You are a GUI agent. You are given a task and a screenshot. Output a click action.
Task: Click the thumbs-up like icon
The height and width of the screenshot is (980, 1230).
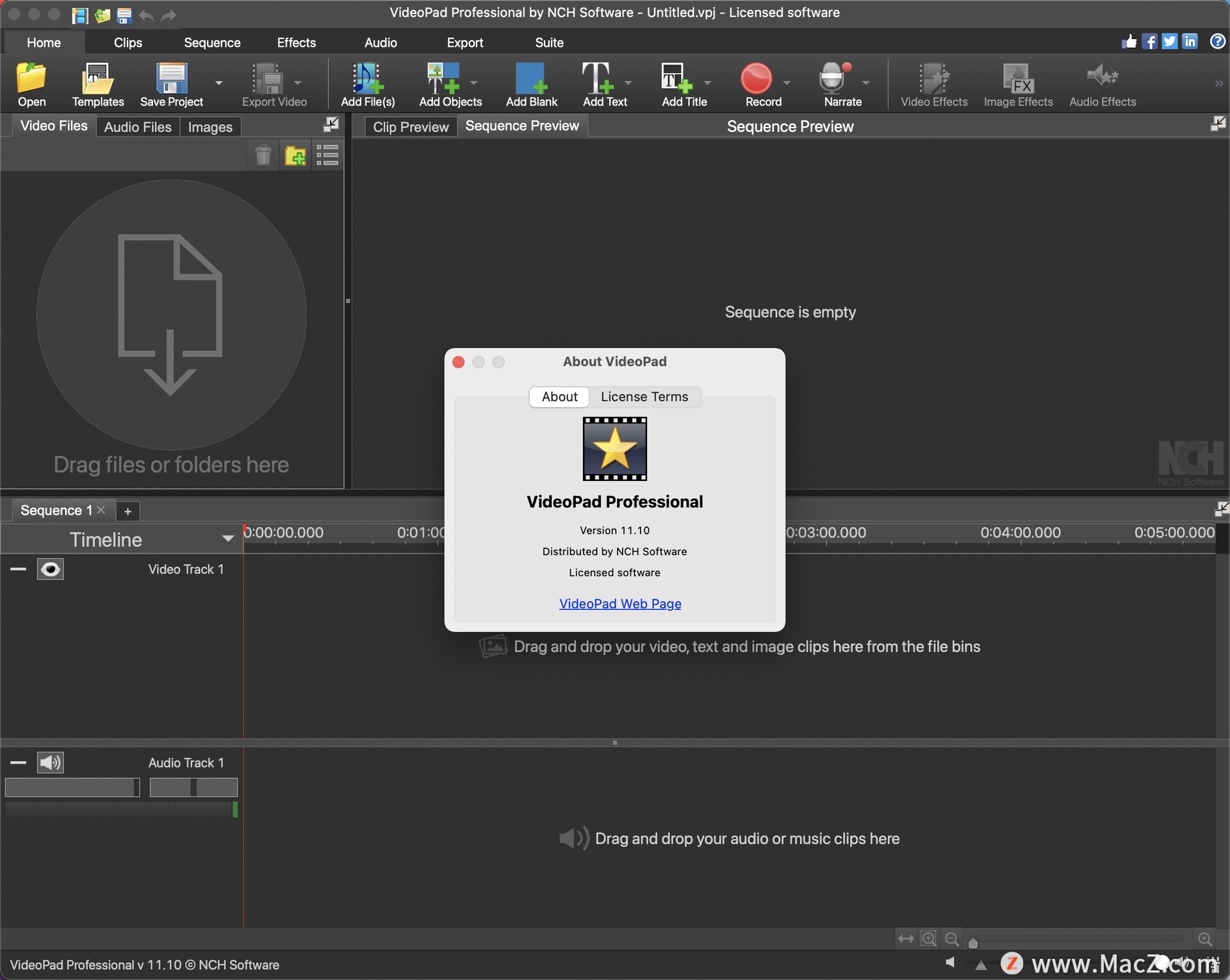coord(1129,42)
